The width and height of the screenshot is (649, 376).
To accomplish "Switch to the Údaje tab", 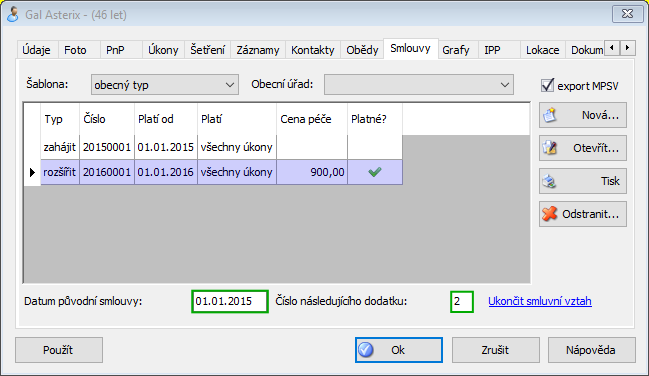I will click(x=36, y=50).
